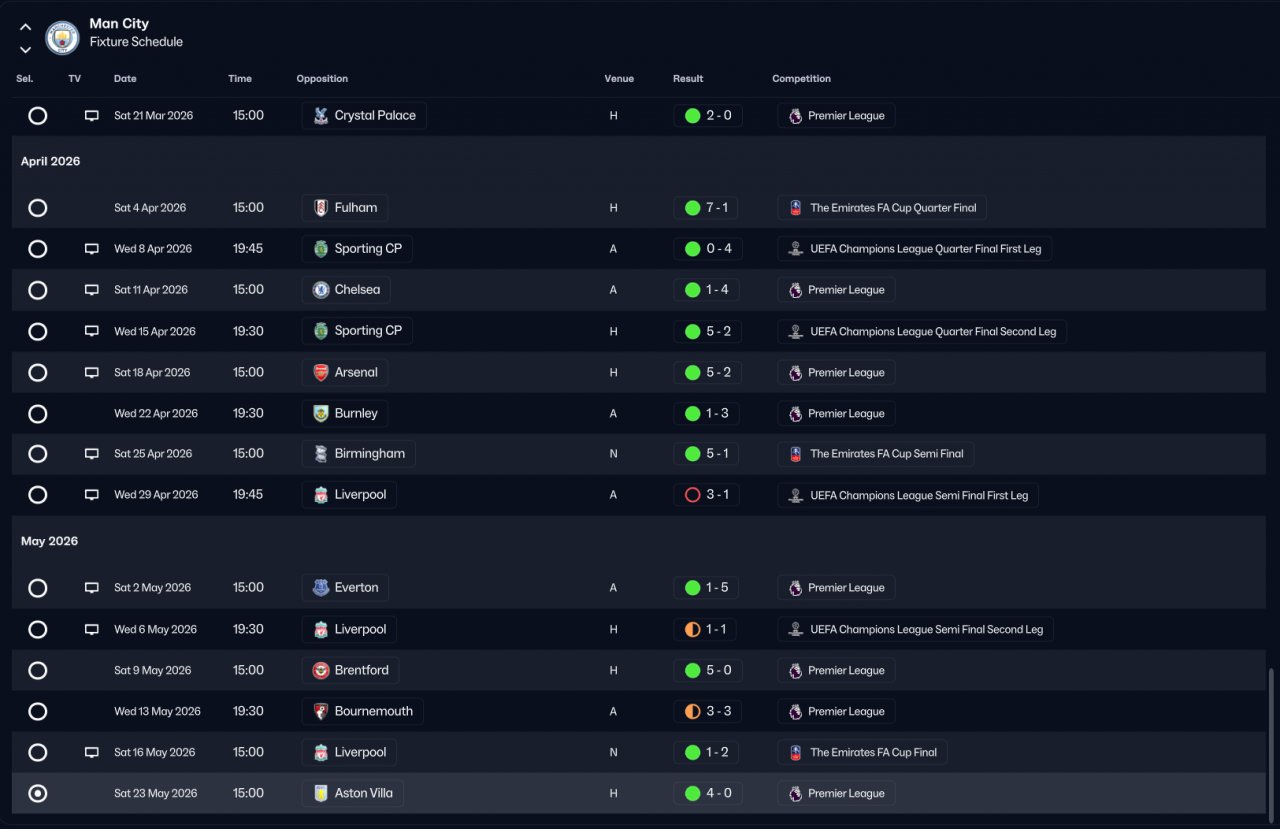Click the Arsenal club crest icon
This screenshot has height=829, width=1280.
coord(321,373)
